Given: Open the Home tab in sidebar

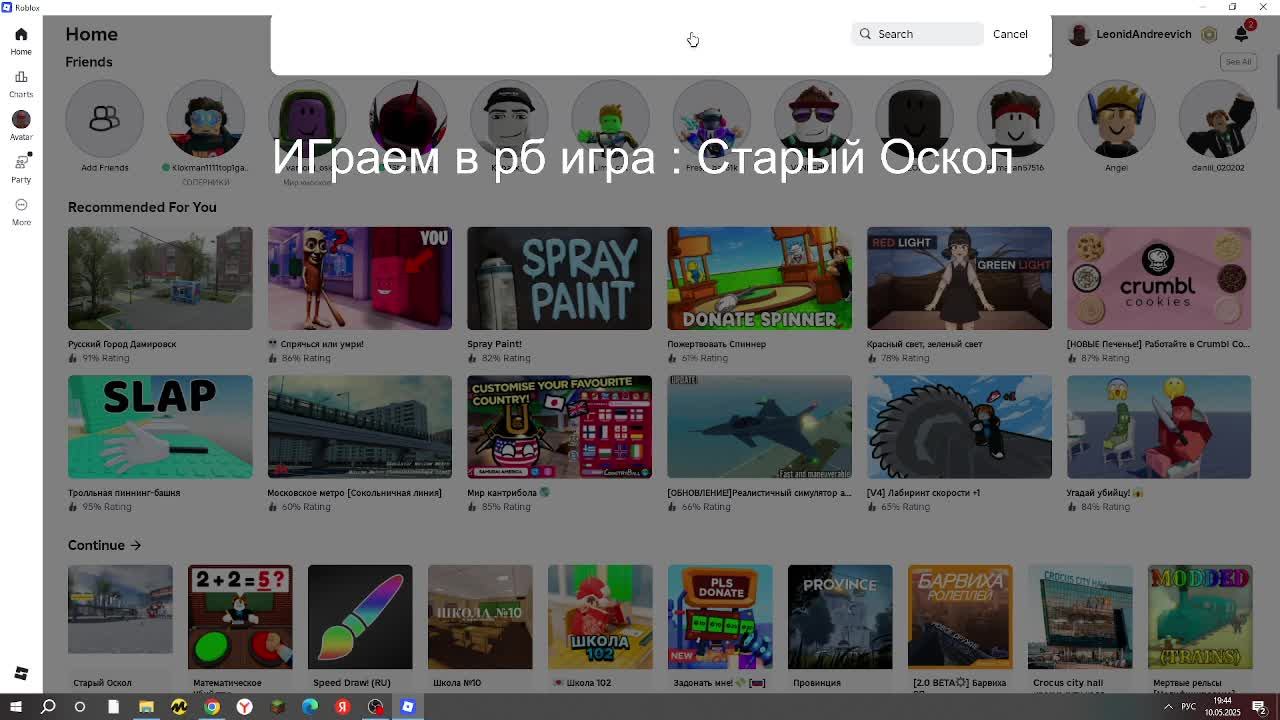Looking at the screenshot, I should click(21, 41).
